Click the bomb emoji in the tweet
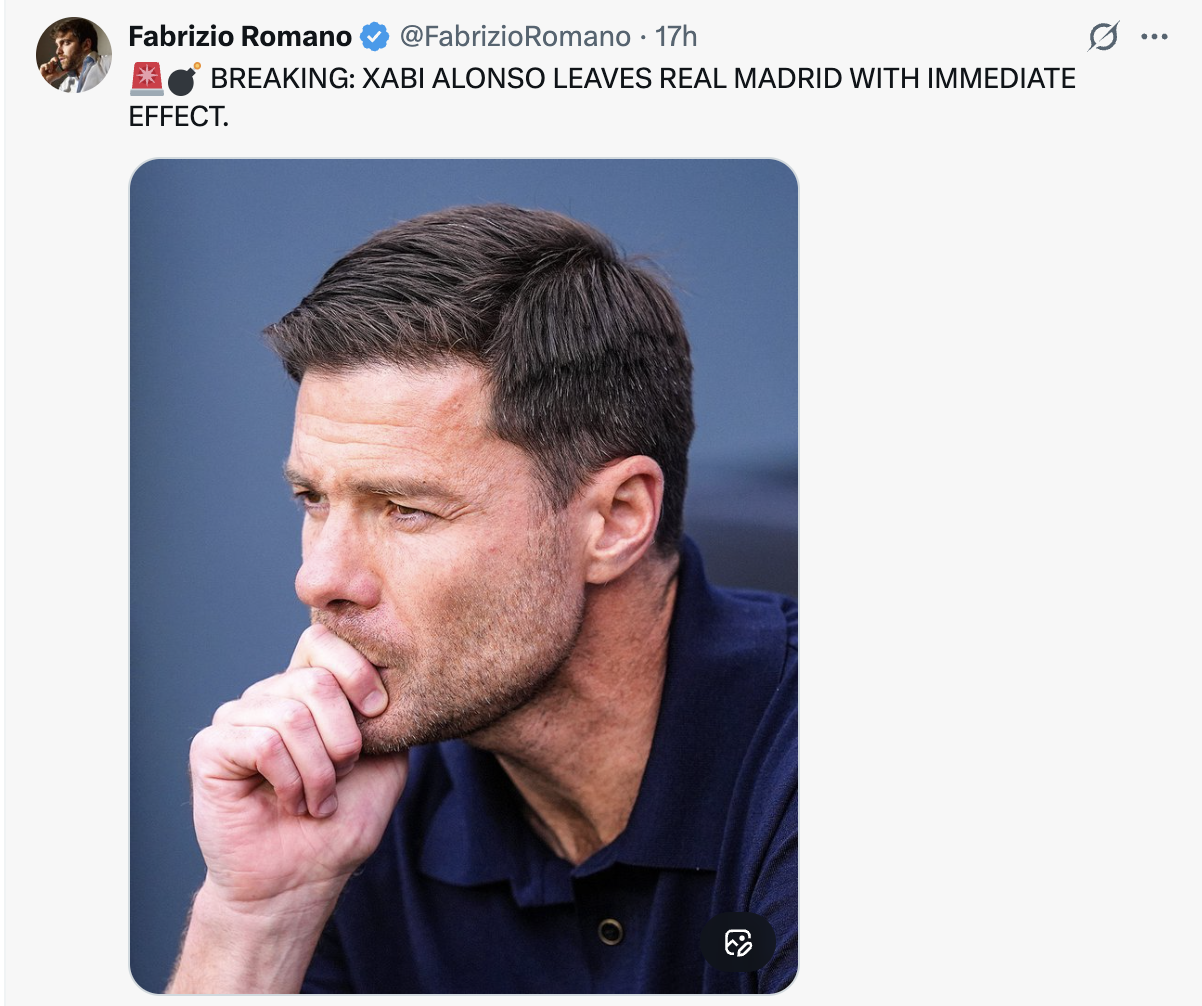The height and width of the screenshot is (1006, 1202). tap(184, 78)
